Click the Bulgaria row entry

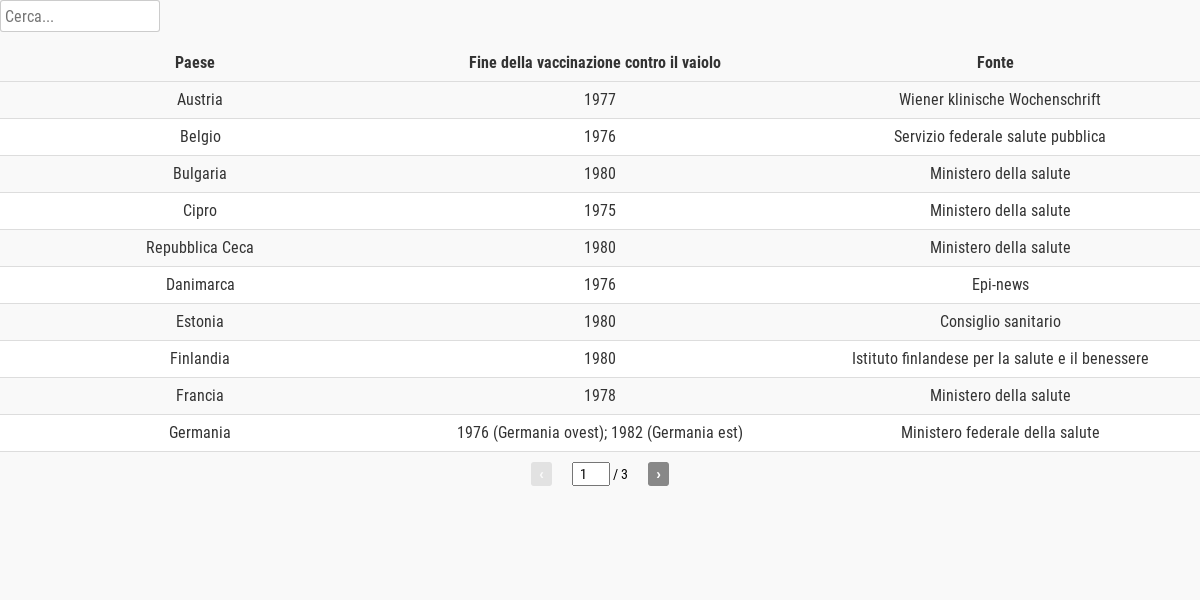click(x=600, y=174)
